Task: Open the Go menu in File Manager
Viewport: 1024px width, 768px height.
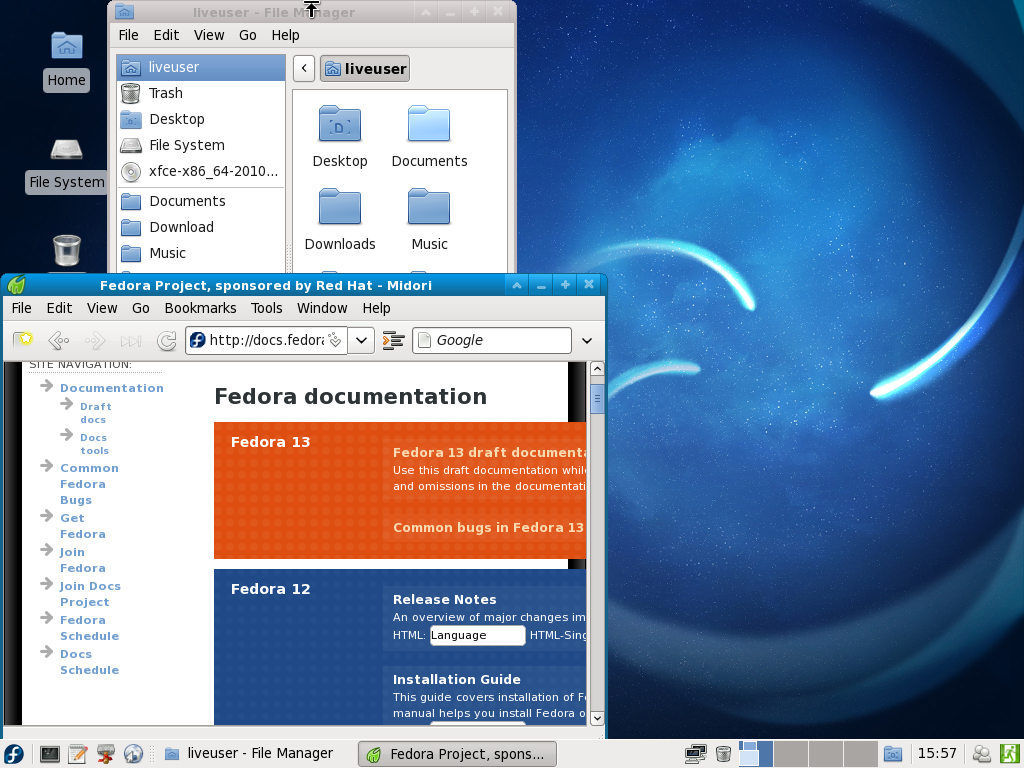Action: [248, 35]
